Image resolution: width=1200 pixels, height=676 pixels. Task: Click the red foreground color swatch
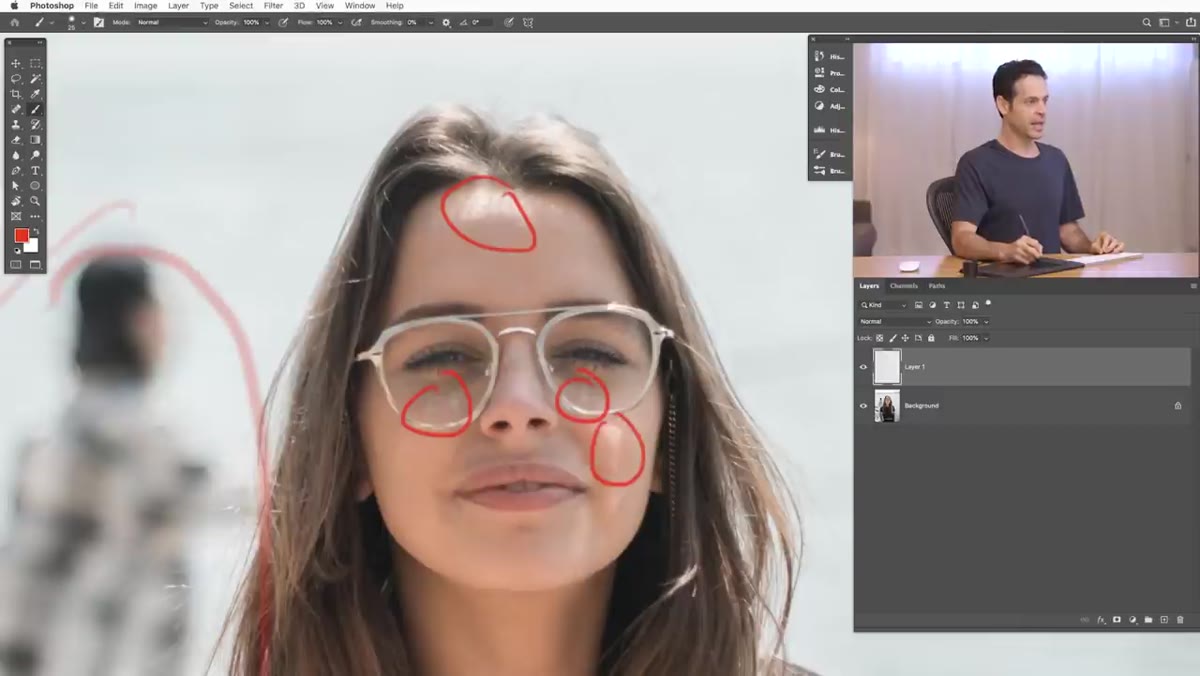point(21,235)
